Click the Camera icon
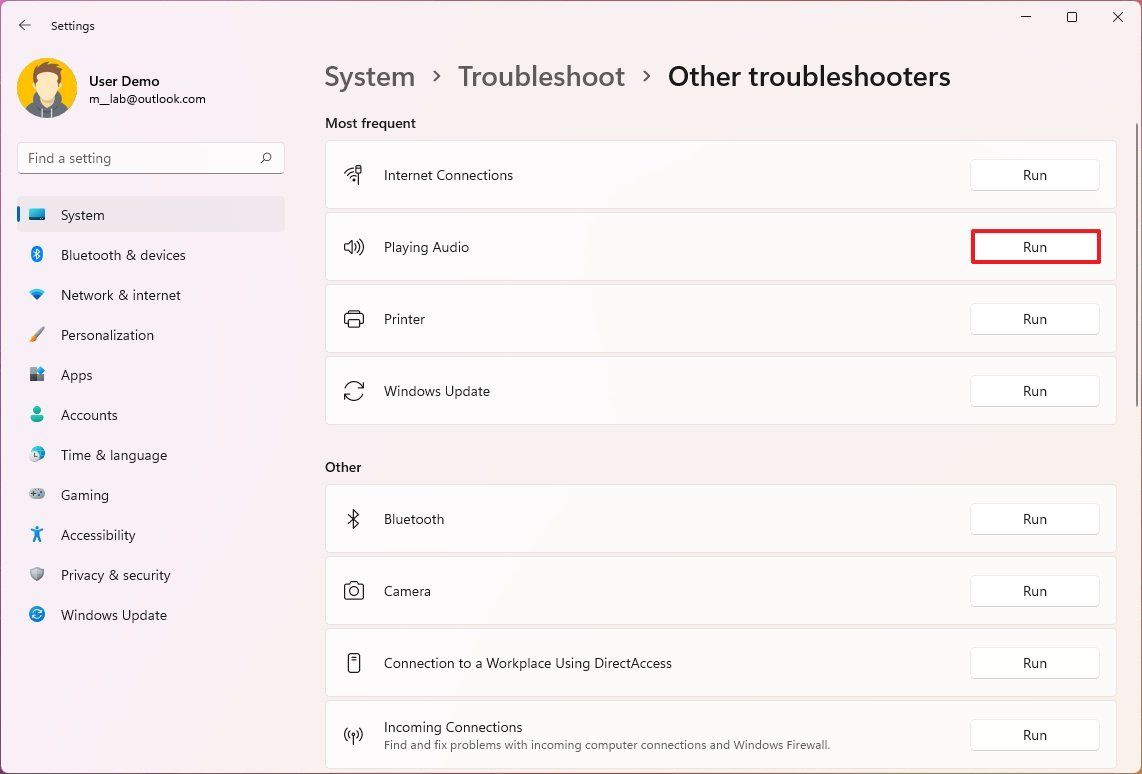Viewport: 1142px width, 774px height. 353,590
